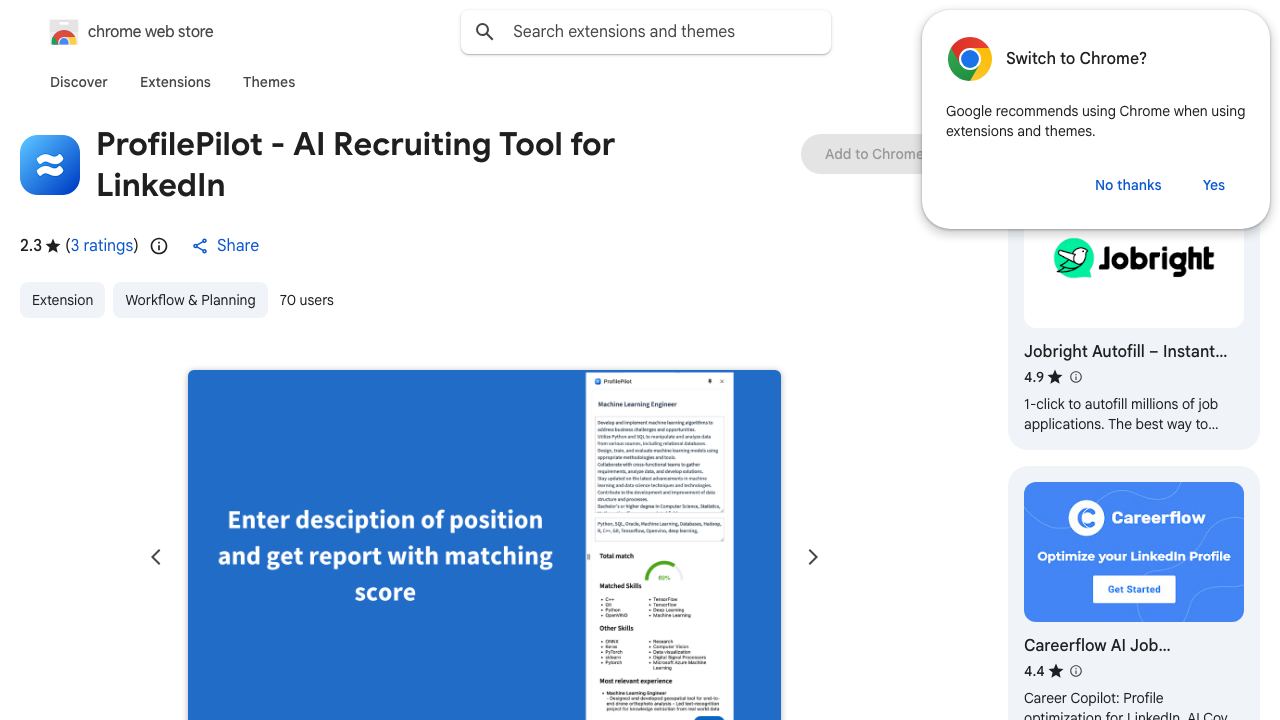Show the previous screenshot with left arrow
Viewport: 1280px width, 720px height.
pos(156,557)
